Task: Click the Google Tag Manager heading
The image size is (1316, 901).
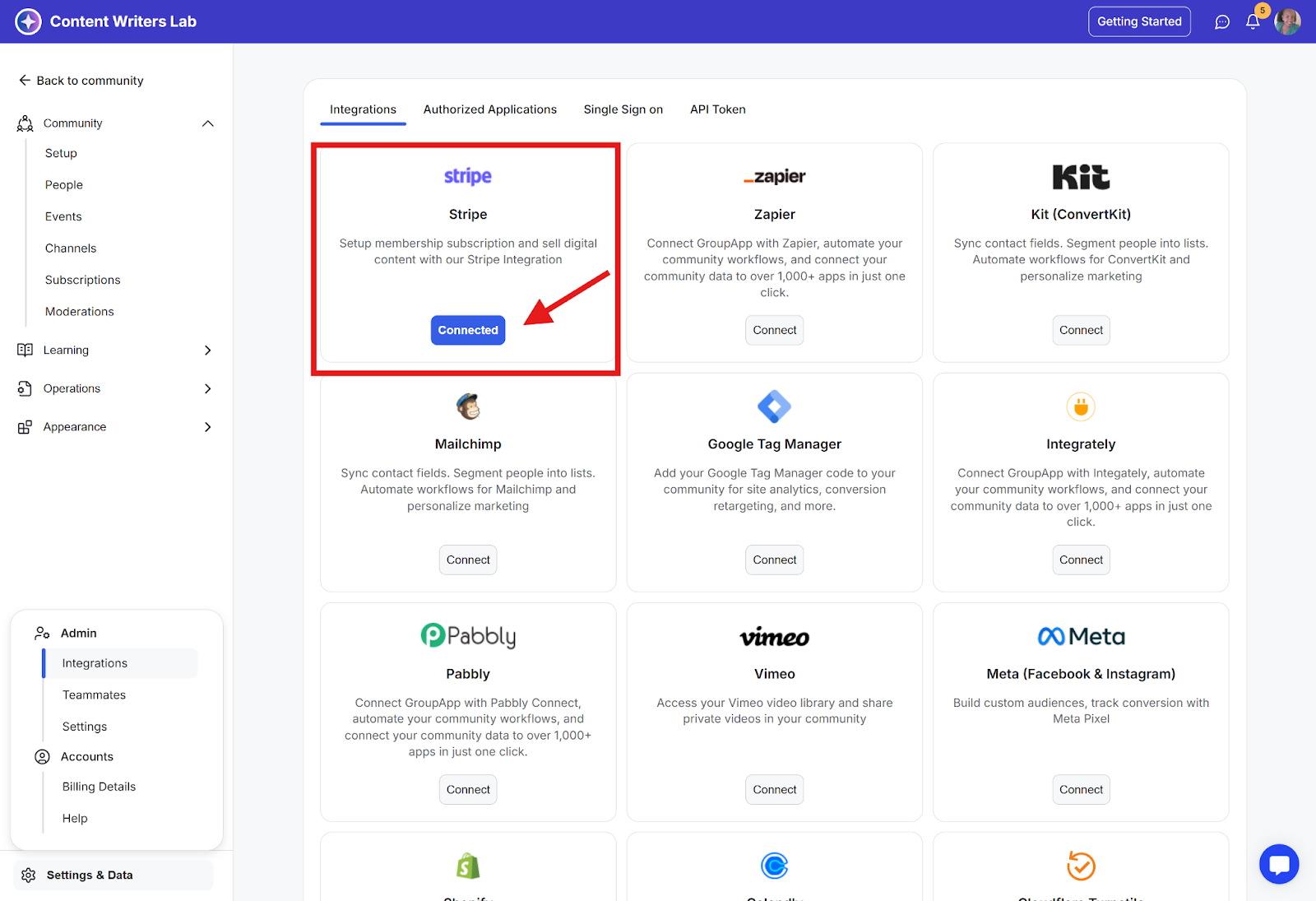Action: (x=775, y=444)
